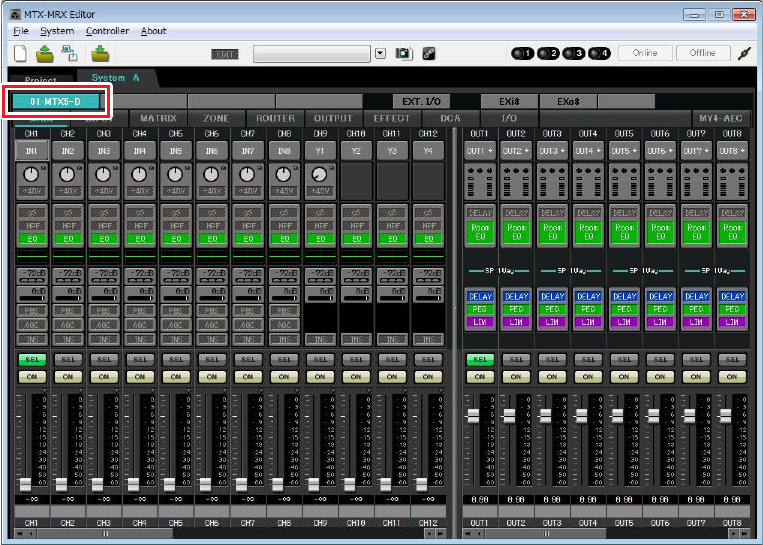Open OUT1 output level meter block
The height and width of the screenshot is (545, 763).
pos(480,182)
